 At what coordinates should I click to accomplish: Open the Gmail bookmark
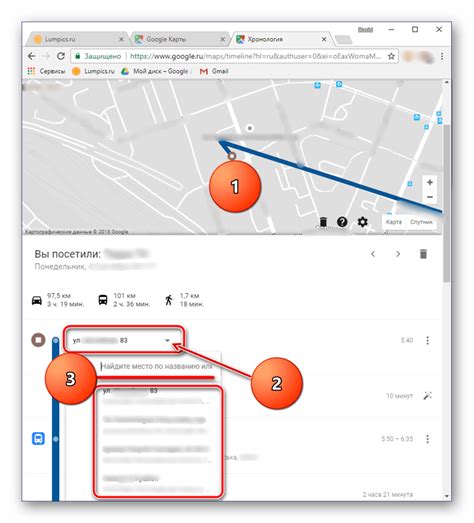tap(214, 71)
